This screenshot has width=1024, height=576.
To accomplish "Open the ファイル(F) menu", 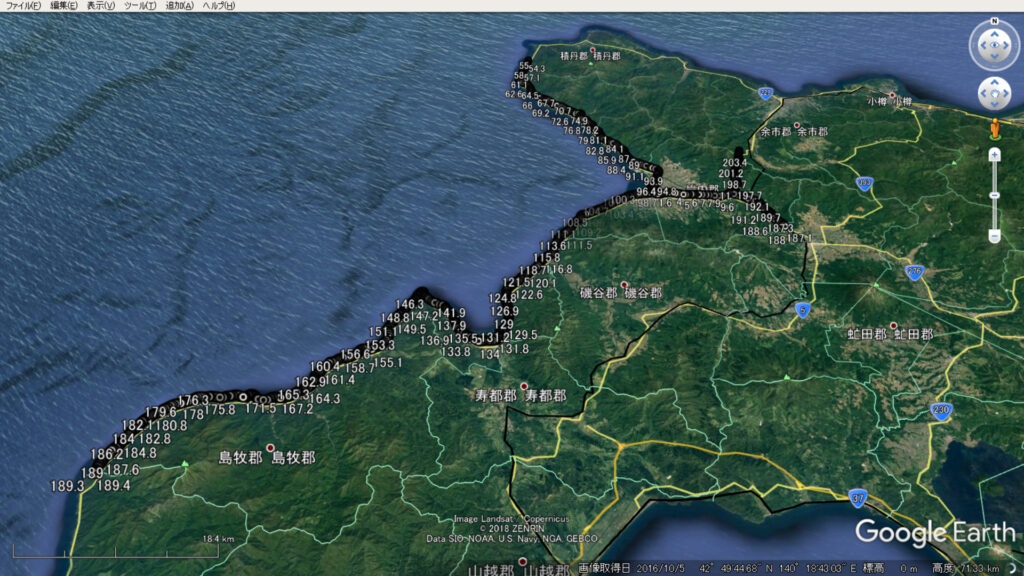I will point(23,6).
